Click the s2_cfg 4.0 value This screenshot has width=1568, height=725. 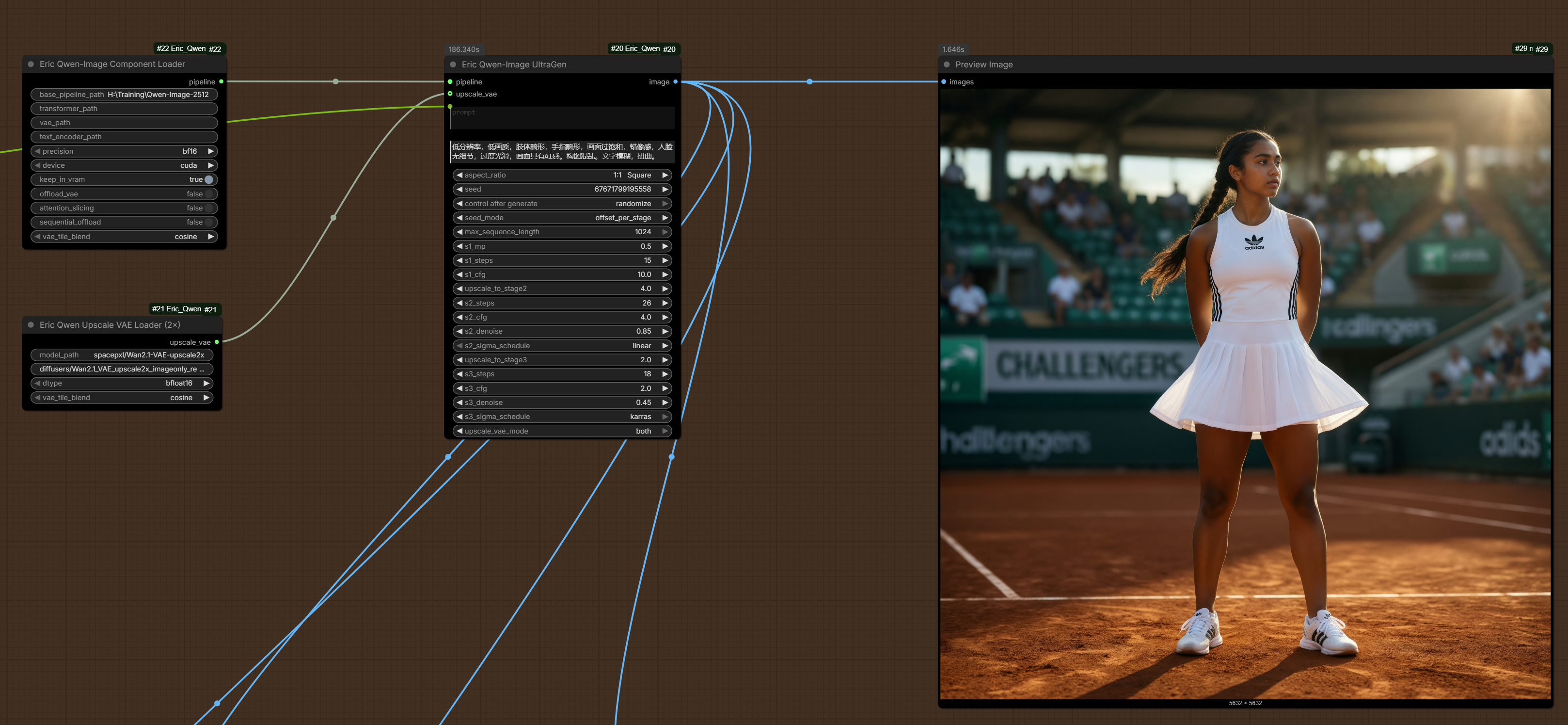(645, 318)
